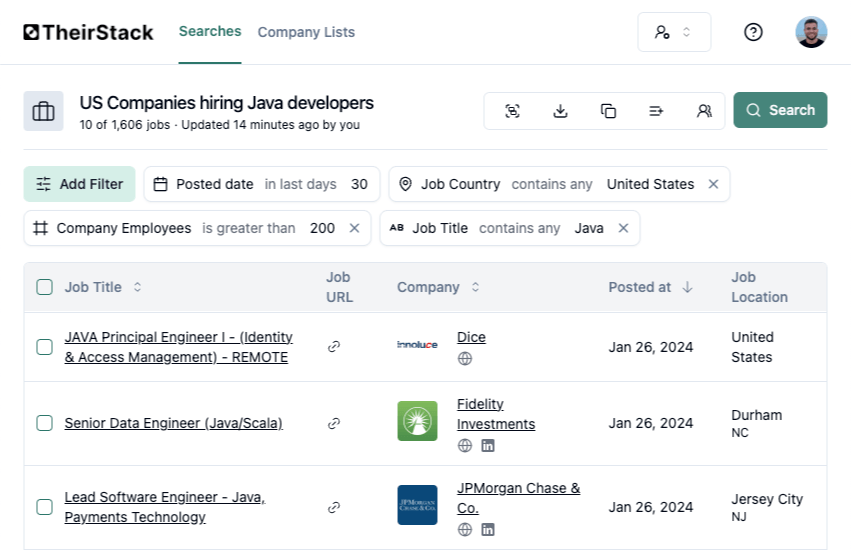Open JPMorgan LinkedIn icon

tap(488, 529)
